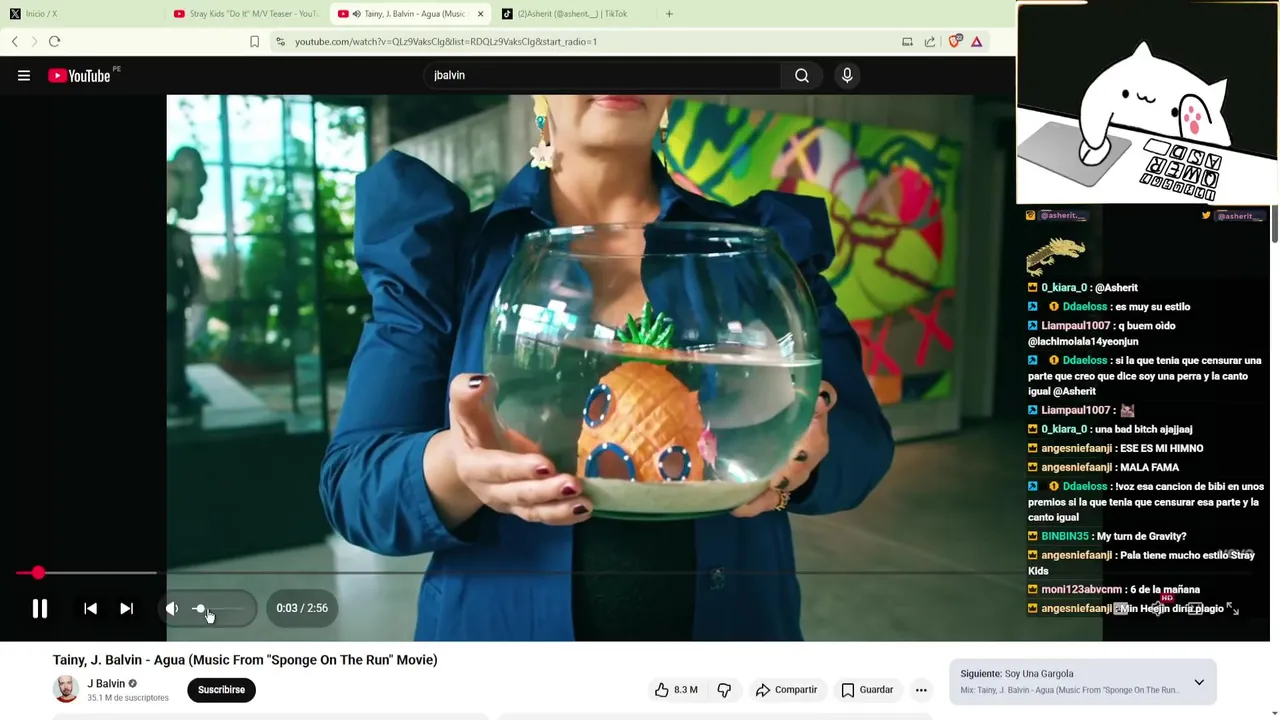
Task: Open Brave Rewards triangle icon
Action: click(977, 41)
